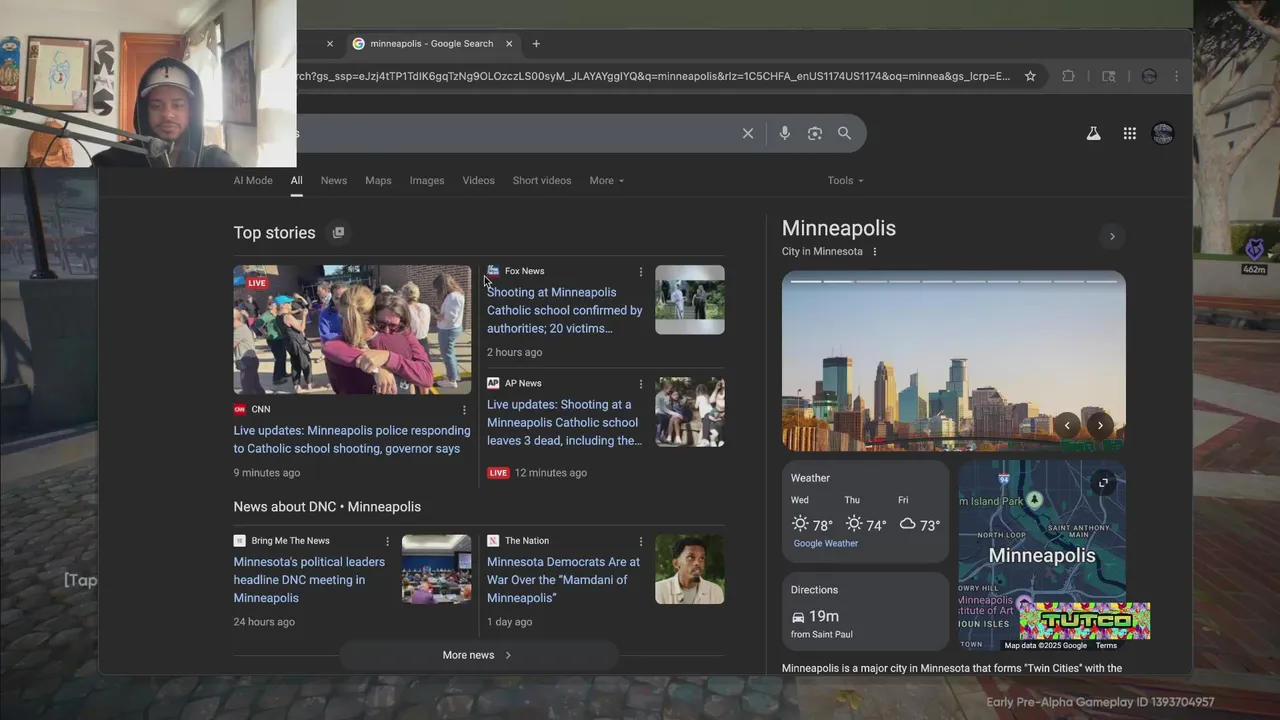Open Minnesota Democrats Are at War article

[x=564, y=580]
